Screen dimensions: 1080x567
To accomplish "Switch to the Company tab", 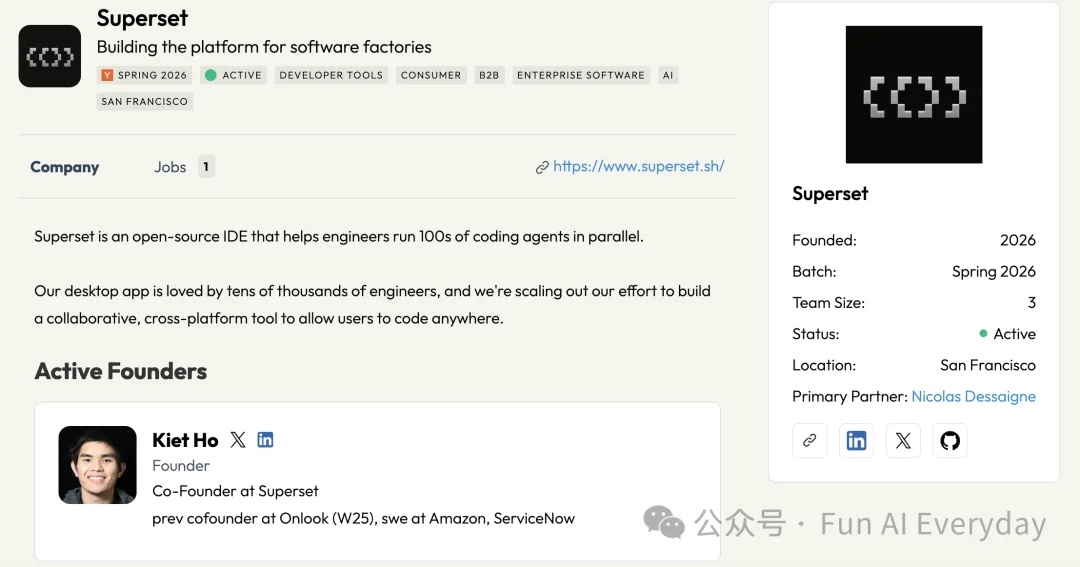I will (65, 167).
